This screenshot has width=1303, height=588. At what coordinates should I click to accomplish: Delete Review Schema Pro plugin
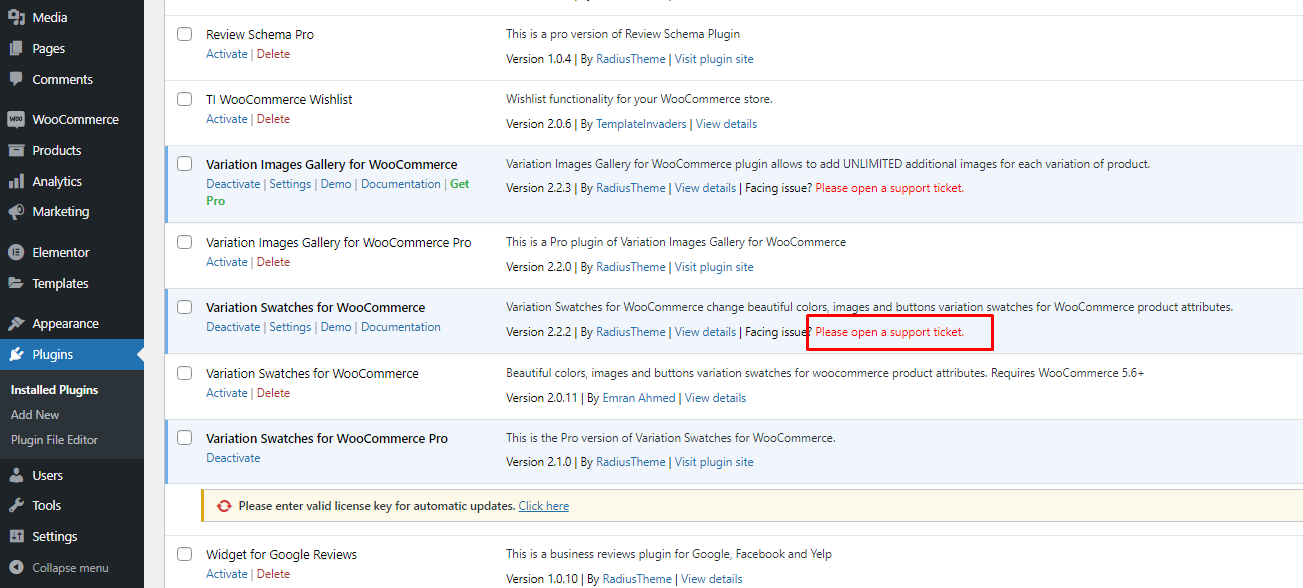[273, 54]
